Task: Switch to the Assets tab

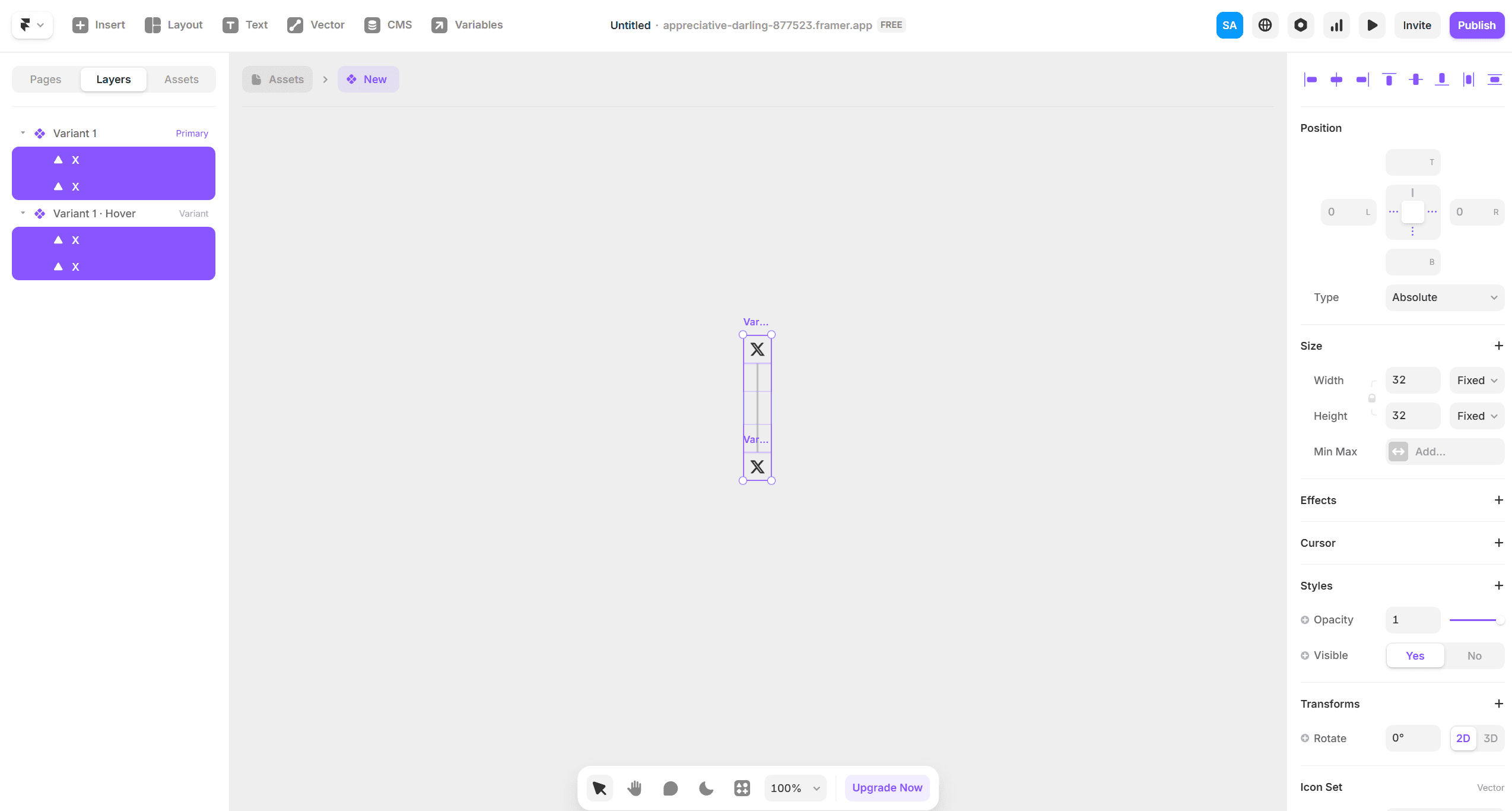Action: 181,80
